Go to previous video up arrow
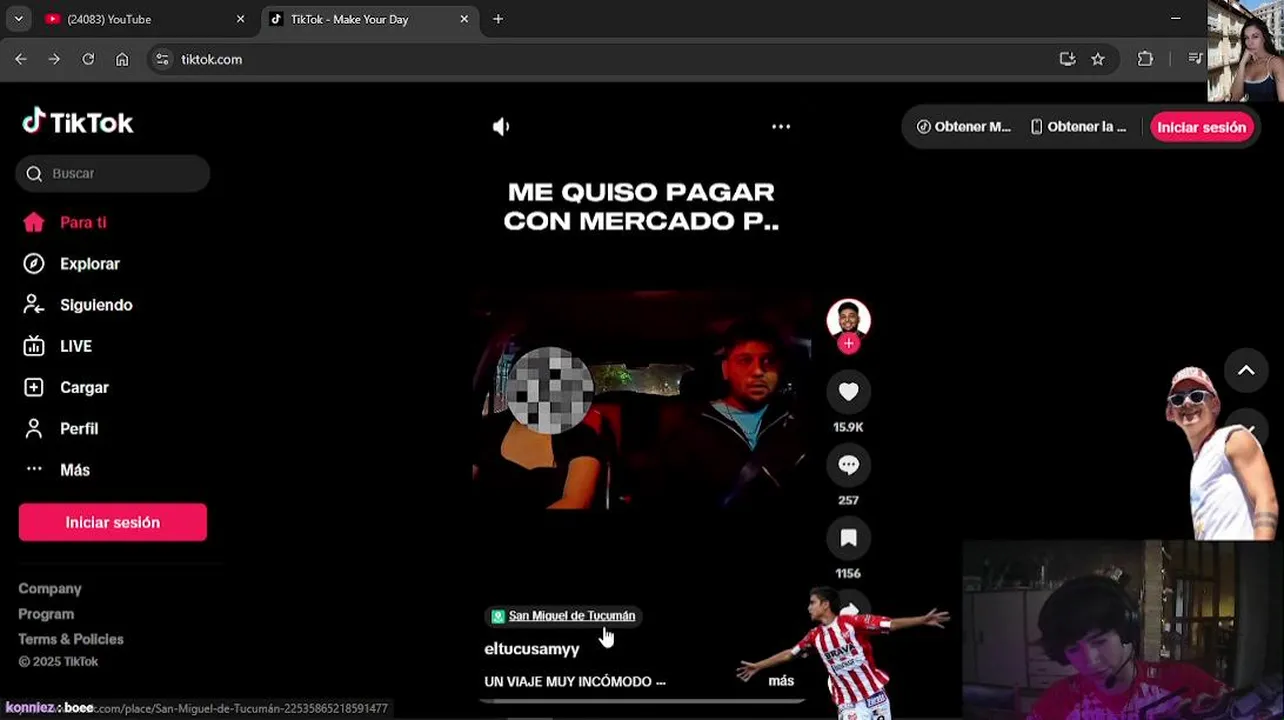 click(x=1246, y=370)
